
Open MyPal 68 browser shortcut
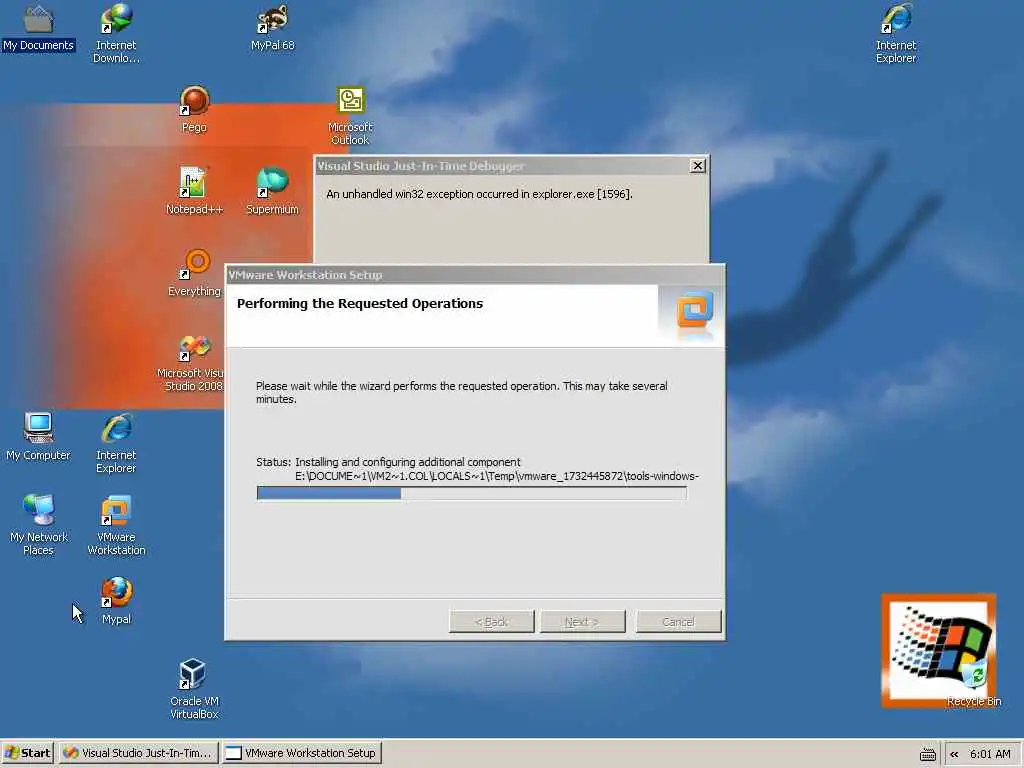coord(272,29)
